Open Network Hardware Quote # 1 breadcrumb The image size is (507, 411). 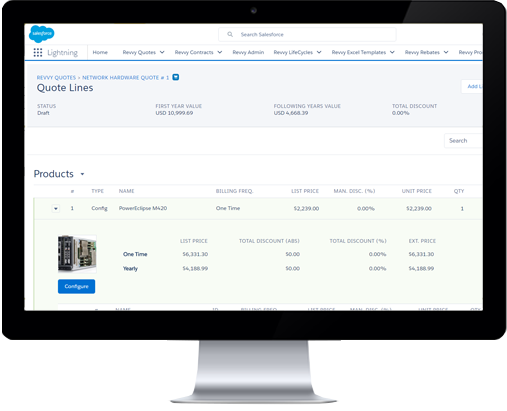(x=126, y=78)
